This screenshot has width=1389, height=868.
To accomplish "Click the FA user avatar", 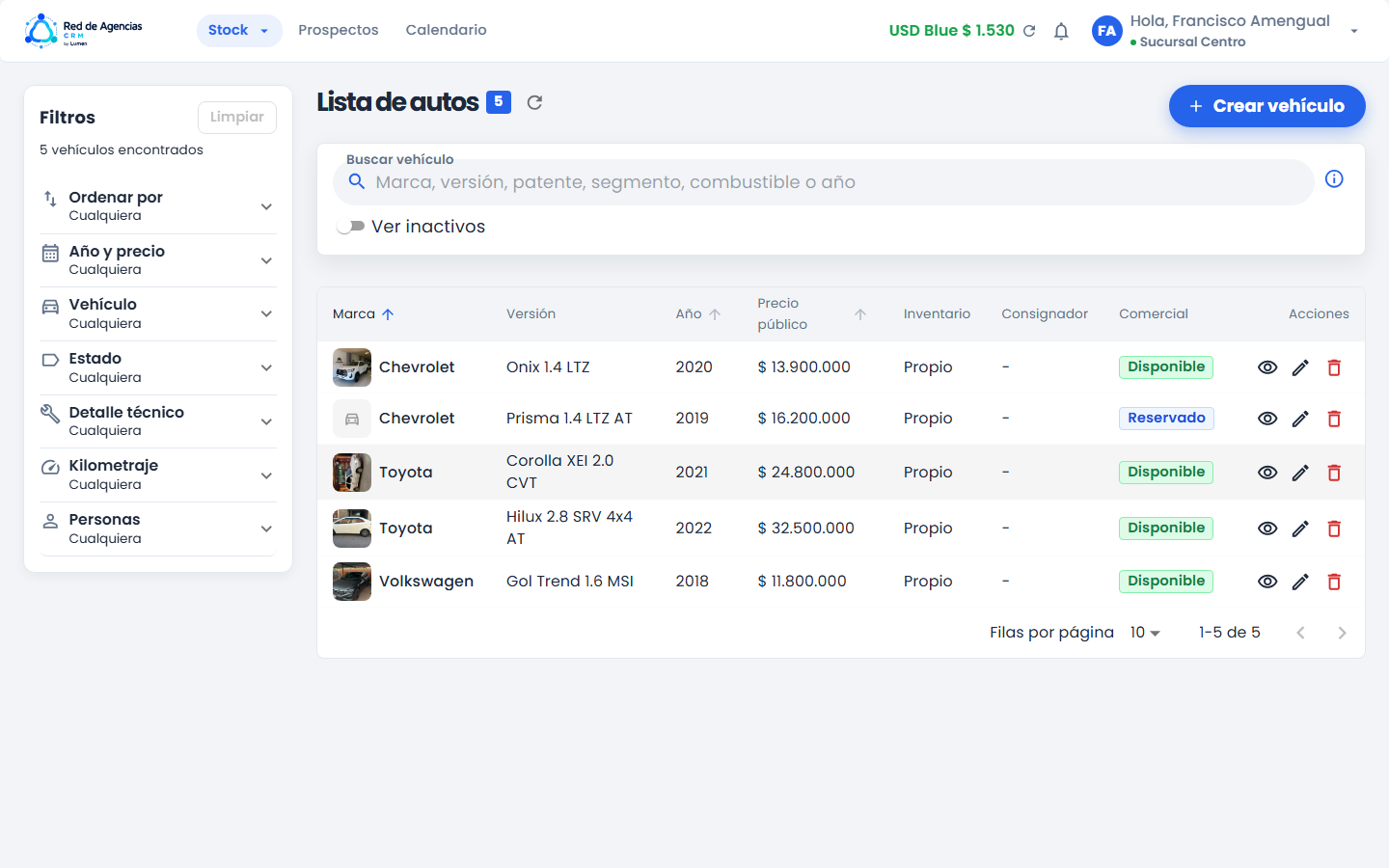I will [1107, 31].
